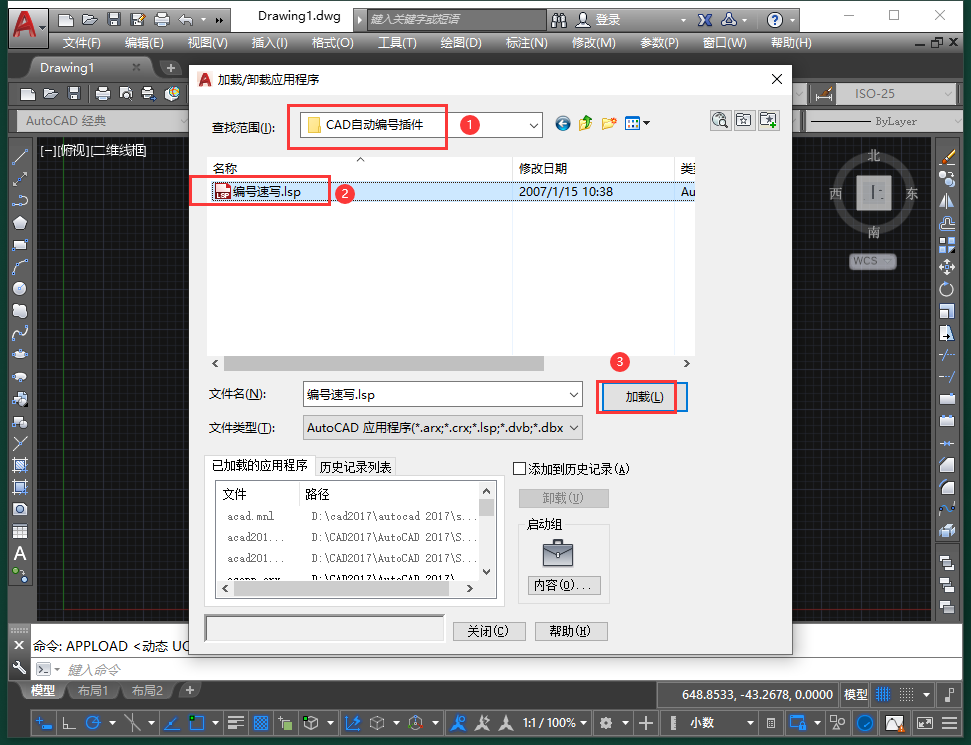Open 绘图(D) menu

pyautogui.click(x=461, y=43)
